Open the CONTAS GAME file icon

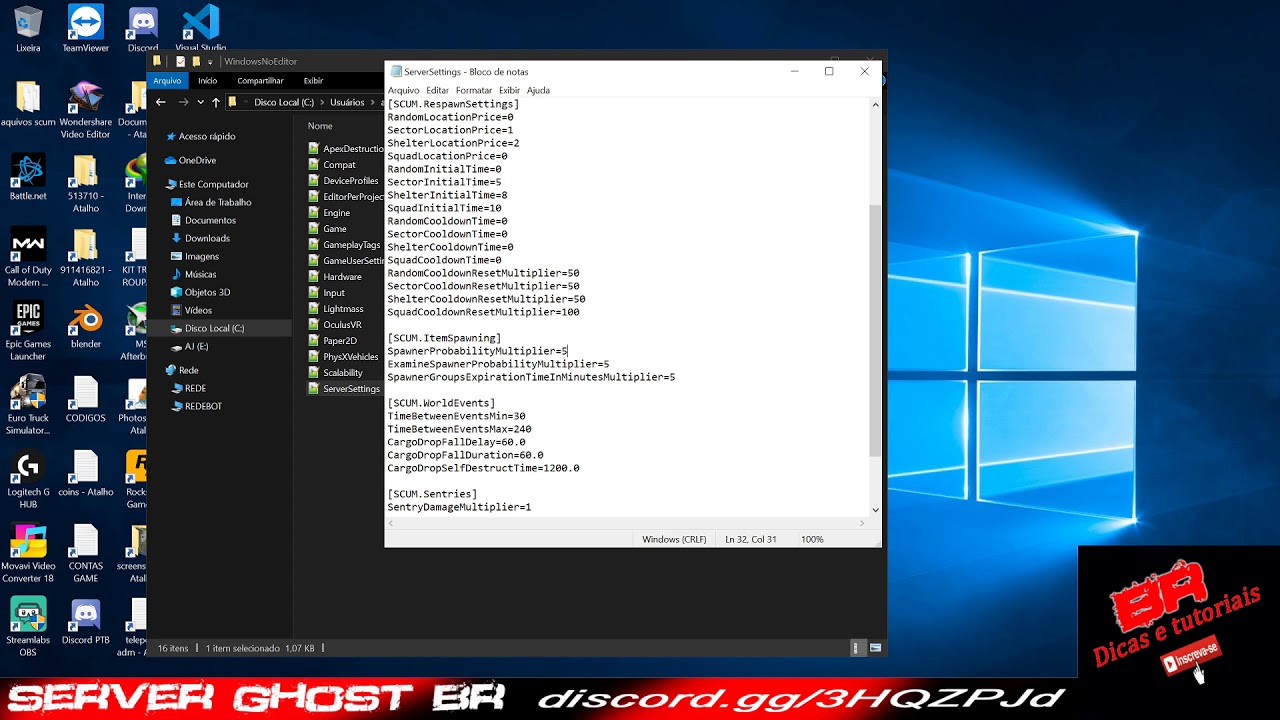click(x=86, y=554)
